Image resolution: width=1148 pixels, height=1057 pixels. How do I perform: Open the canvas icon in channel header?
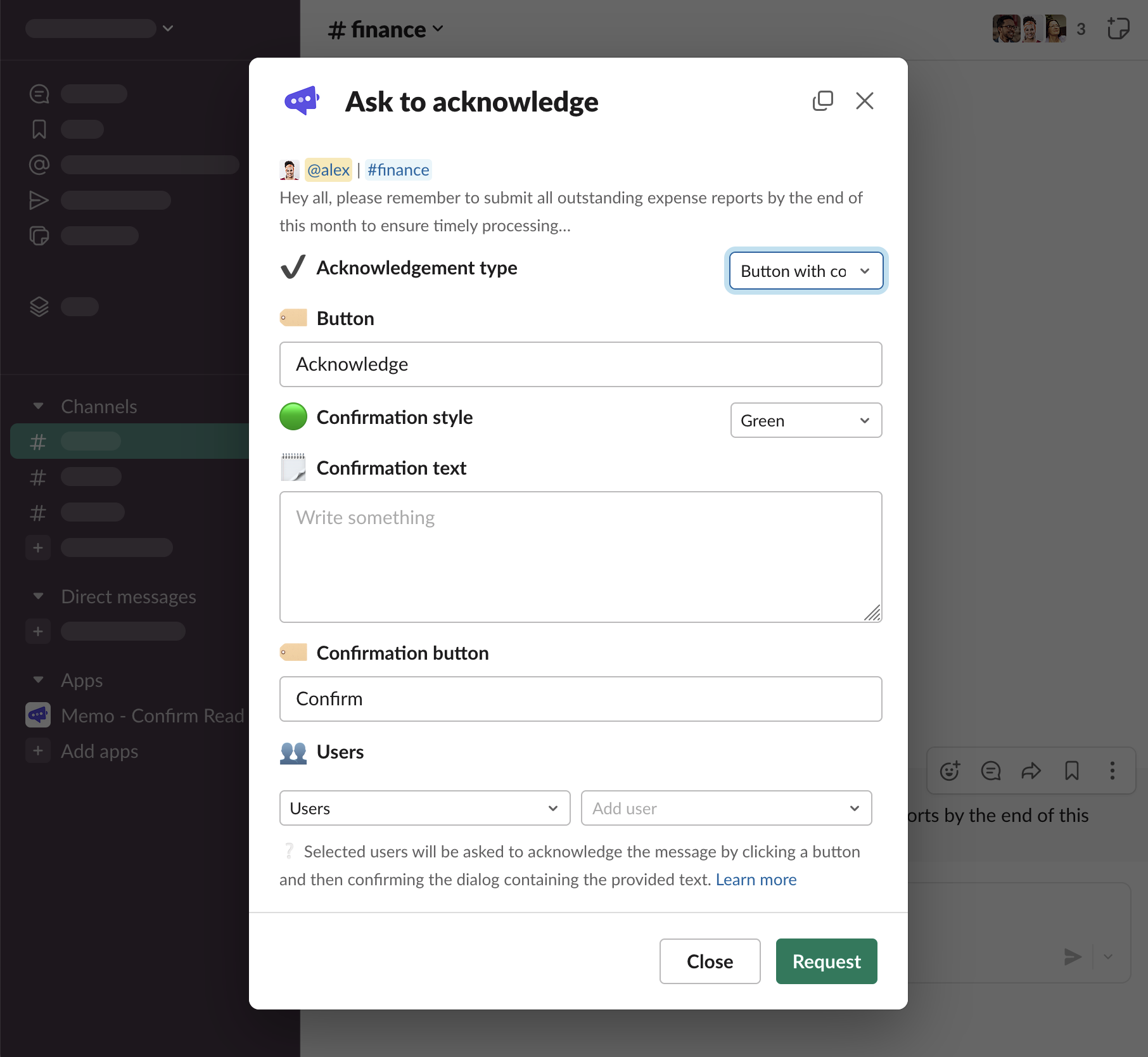coord(1118,29)
